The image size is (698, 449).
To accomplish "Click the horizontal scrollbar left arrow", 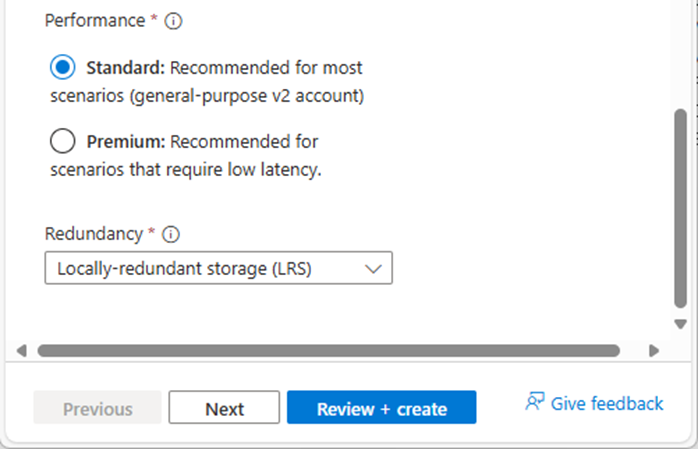I will [x=21, y=351].
